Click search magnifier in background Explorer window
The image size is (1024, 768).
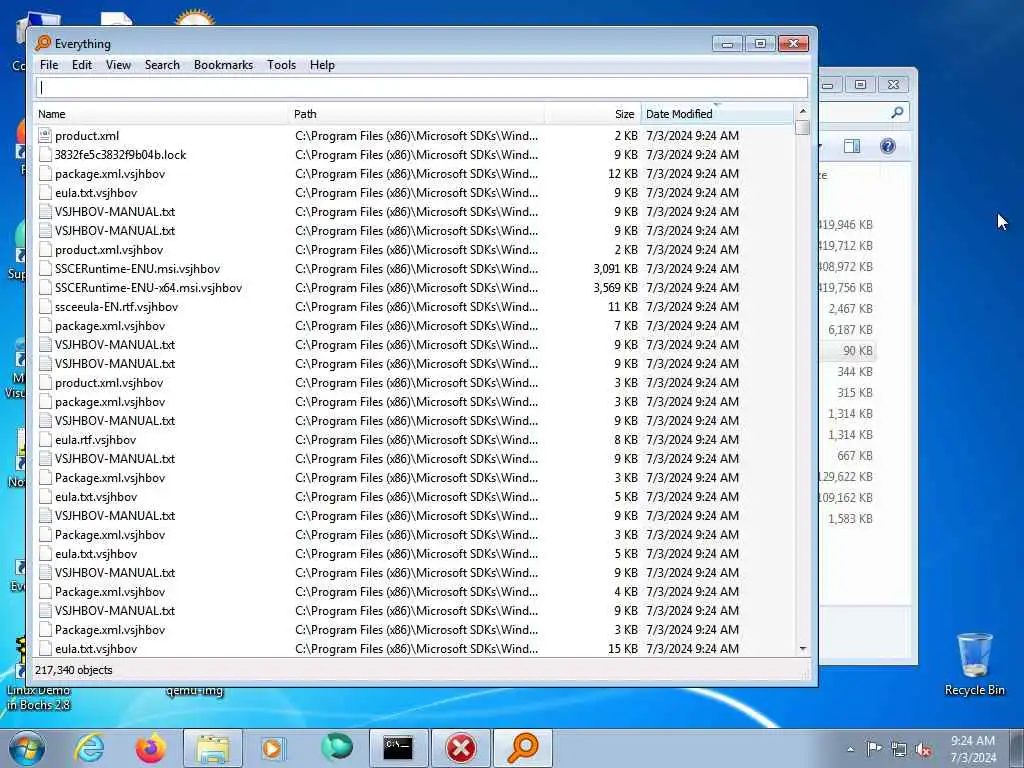897,112
